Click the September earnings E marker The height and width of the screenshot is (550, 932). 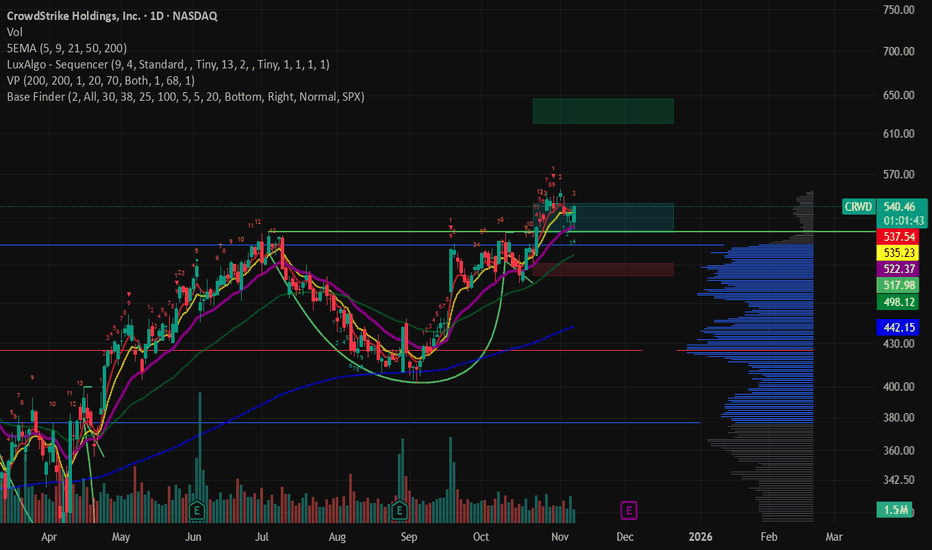coord(399,509)
